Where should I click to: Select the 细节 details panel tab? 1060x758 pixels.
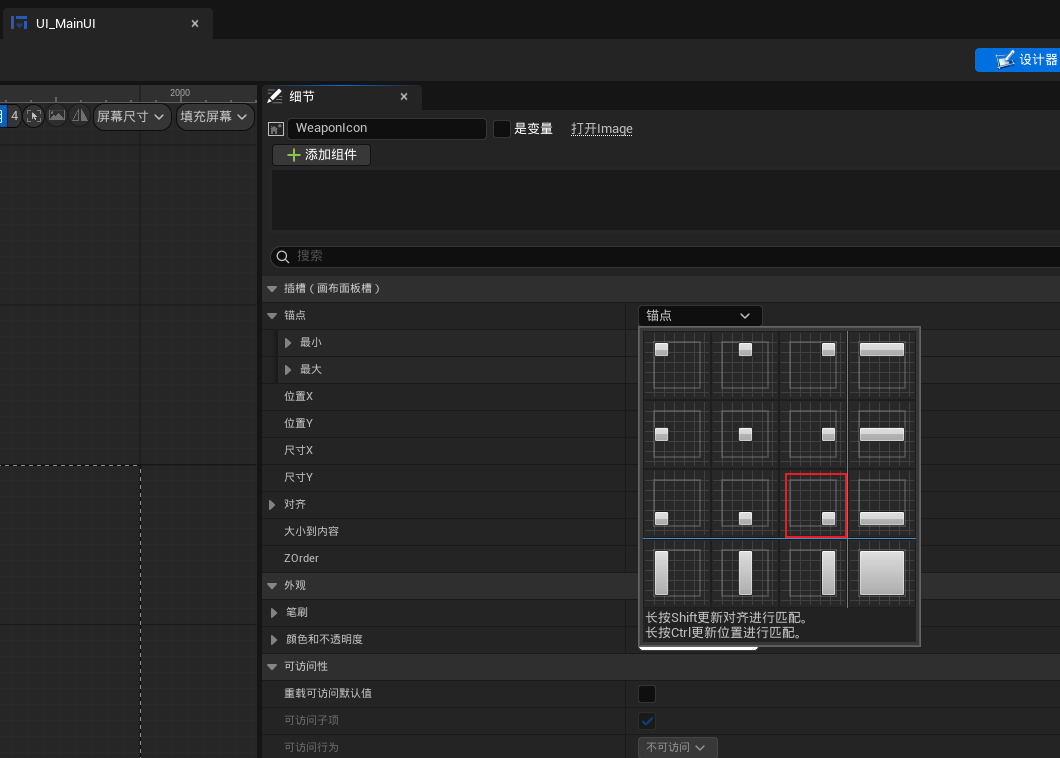point(302,97)
